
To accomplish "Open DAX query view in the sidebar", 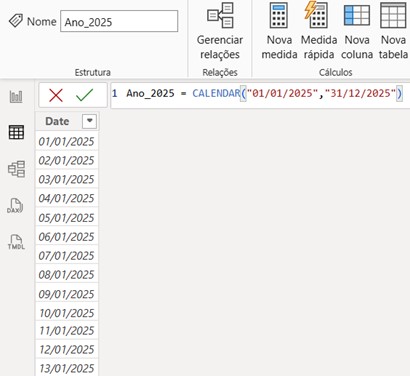I will click(x=15, y=206).
